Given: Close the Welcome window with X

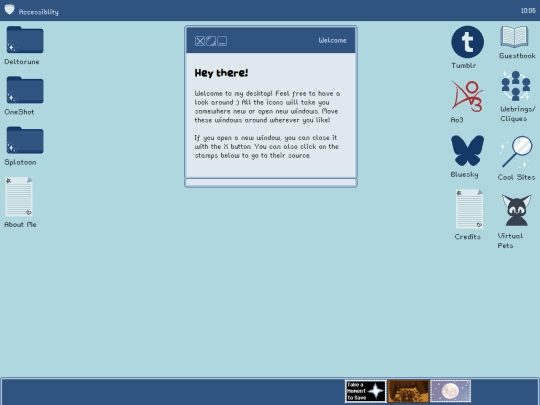Looking at the screenshot, I should pos(200,41).
